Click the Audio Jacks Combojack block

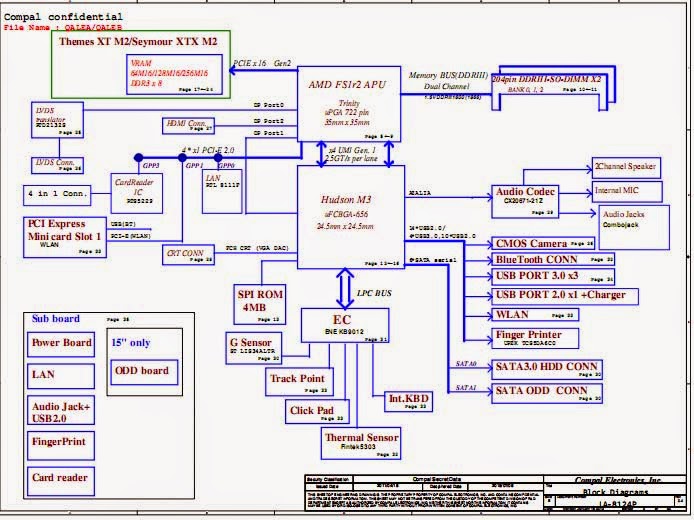point(634,227)
